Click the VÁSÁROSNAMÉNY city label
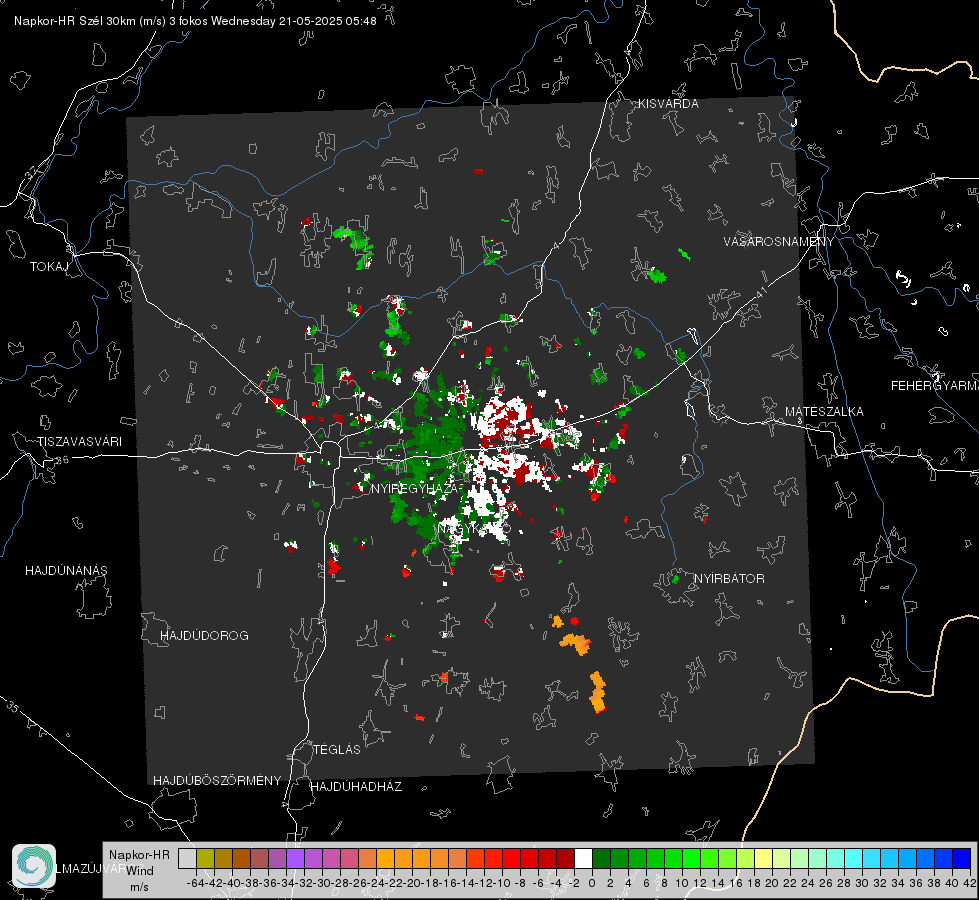Image resolution: width=979 pixels, height=900 pixels. click(779, 241)
